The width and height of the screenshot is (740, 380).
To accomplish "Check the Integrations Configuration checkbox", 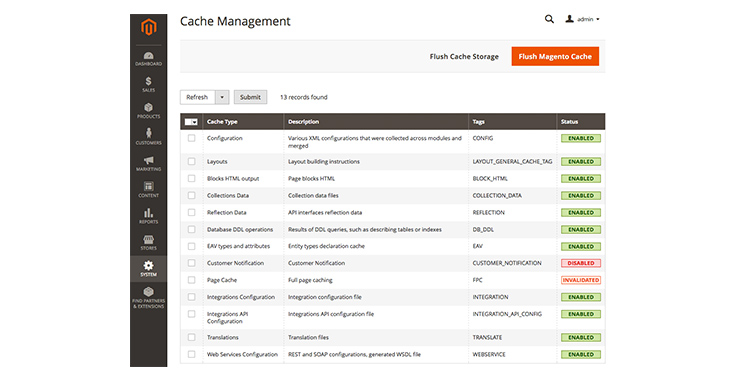I will click(x=192, y=297).
